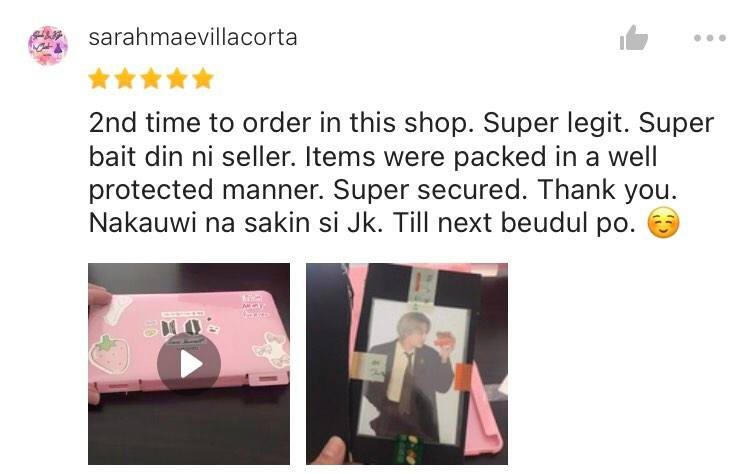Screen dimensions: 750x474
Task: Click 'Super secured. Thank you.' text
Action: pos(505,190)
